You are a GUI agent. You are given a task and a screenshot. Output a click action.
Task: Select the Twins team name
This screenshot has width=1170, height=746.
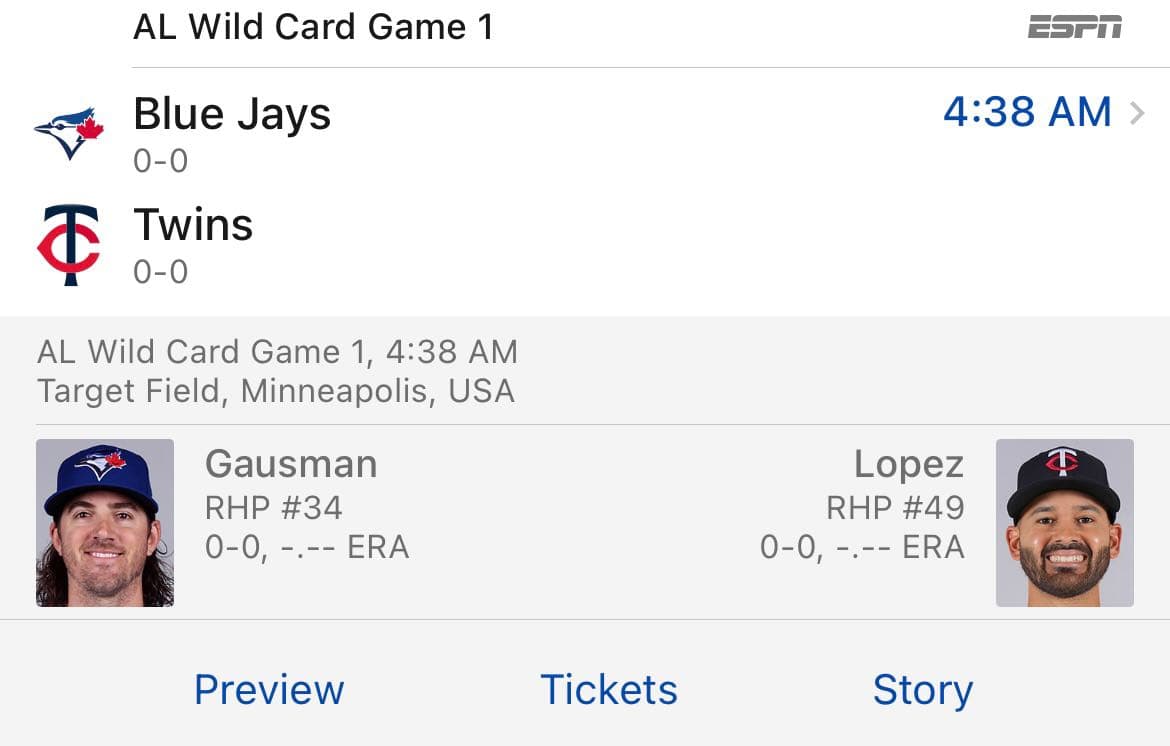[193, 224]
